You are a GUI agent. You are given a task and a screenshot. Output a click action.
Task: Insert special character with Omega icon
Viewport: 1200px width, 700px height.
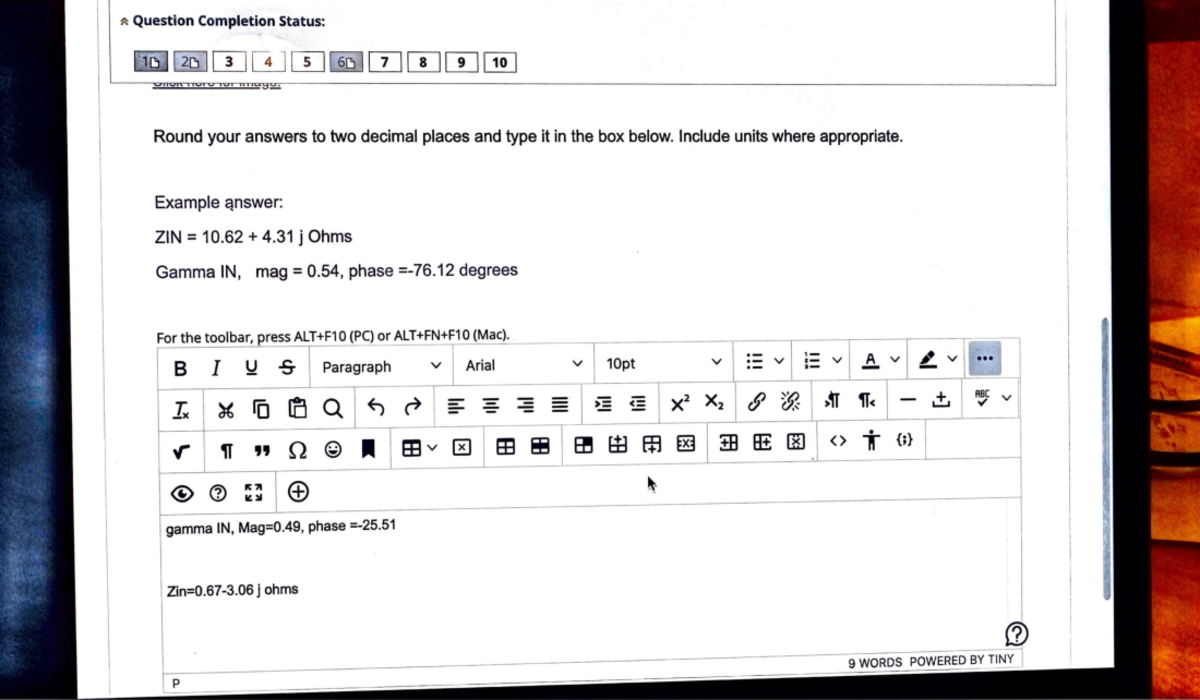click(298, 447)
